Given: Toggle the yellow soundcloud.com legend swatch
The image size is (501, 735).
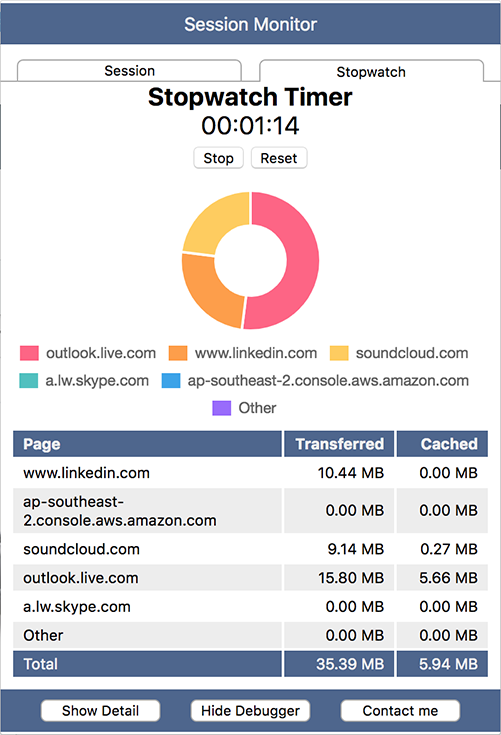Looking at the screenshot, I should [339, 353].
